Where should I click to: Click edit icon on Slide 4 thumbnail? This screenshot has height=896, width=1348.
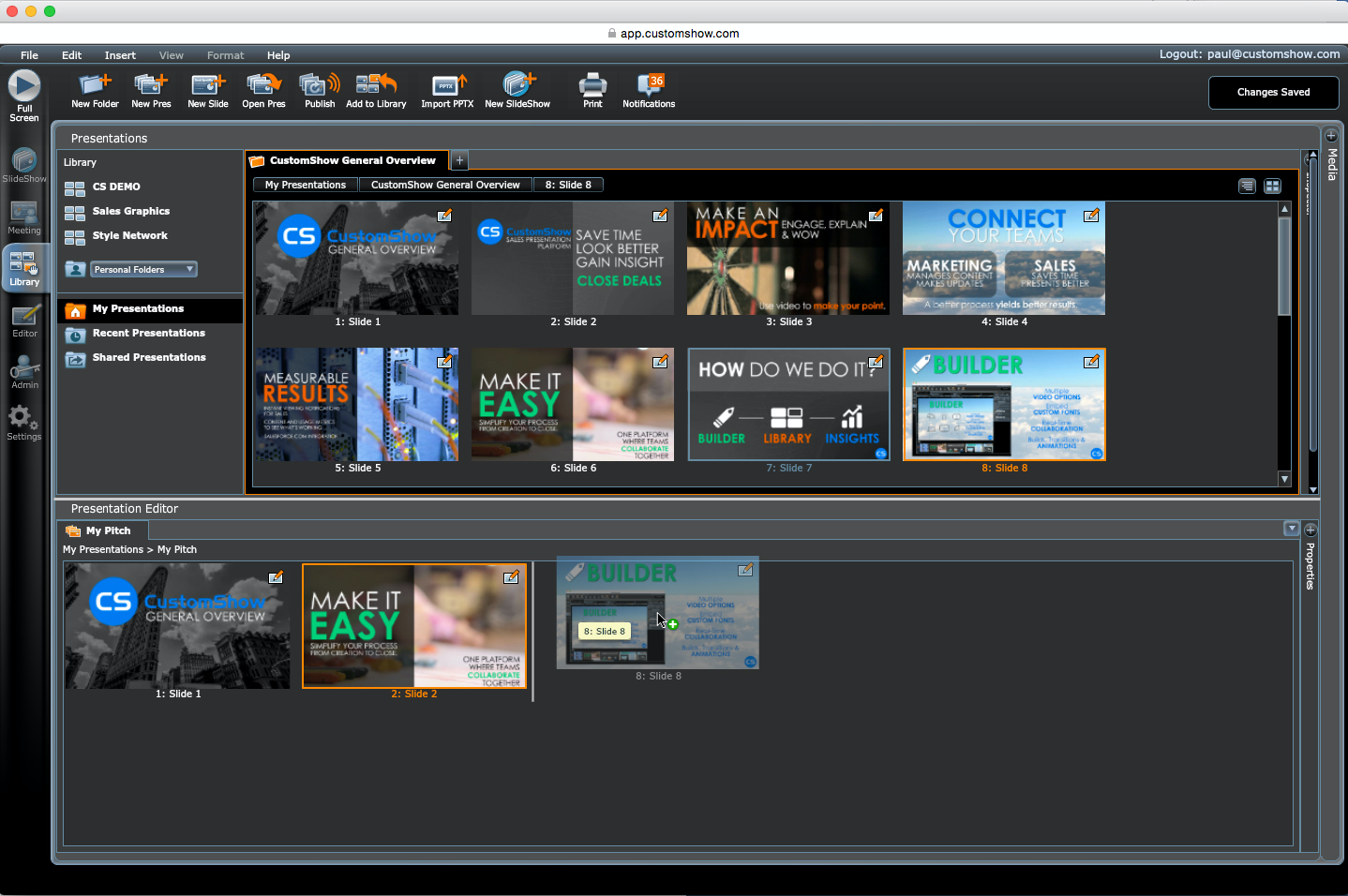(1092, 216)
